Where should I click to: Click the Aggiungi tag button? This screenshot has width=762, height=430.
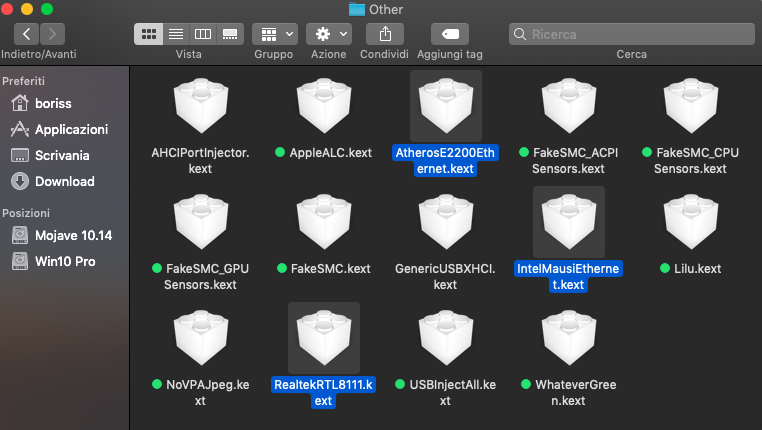450,34
